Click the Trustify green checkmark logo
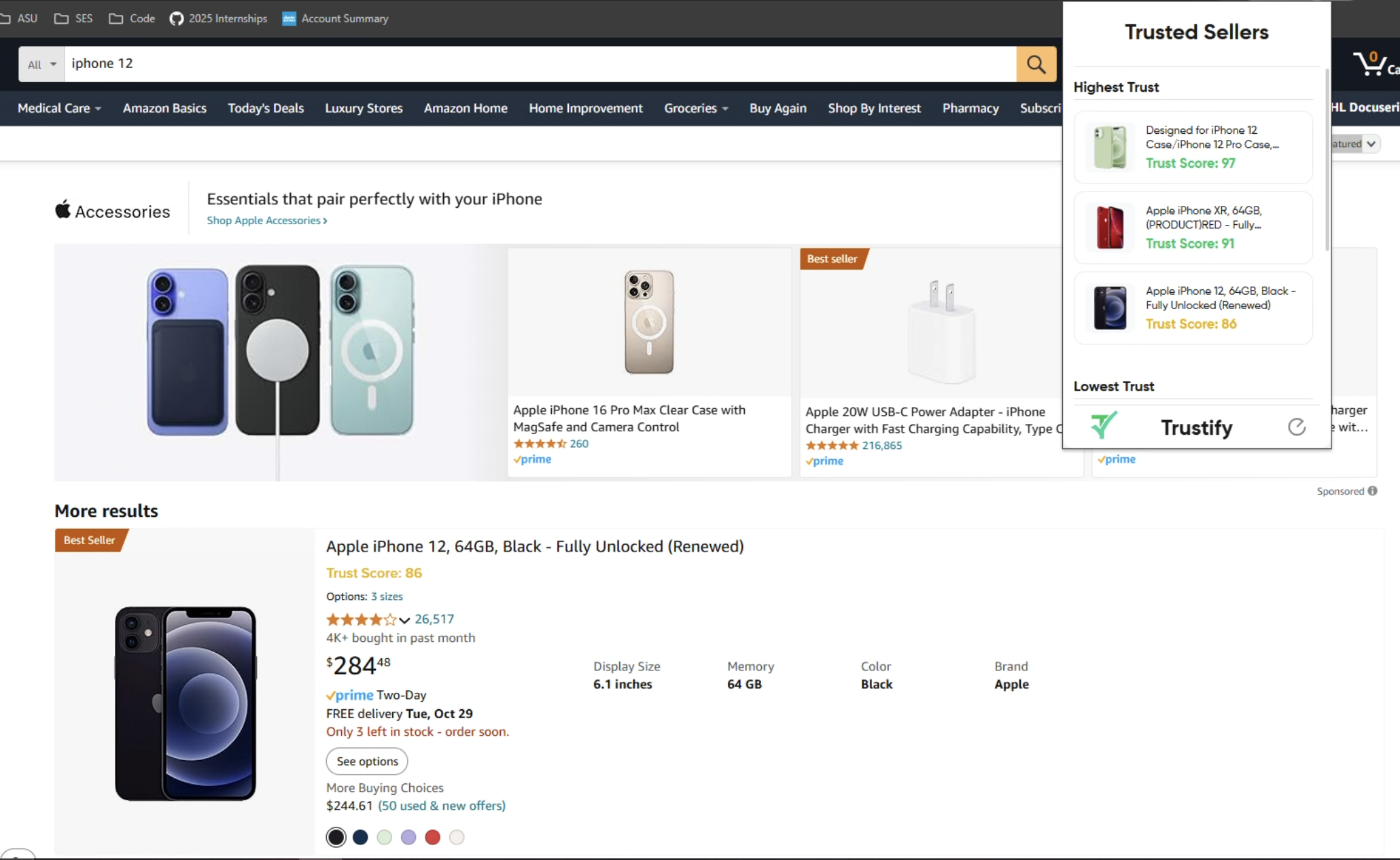 coord(1104,425)
